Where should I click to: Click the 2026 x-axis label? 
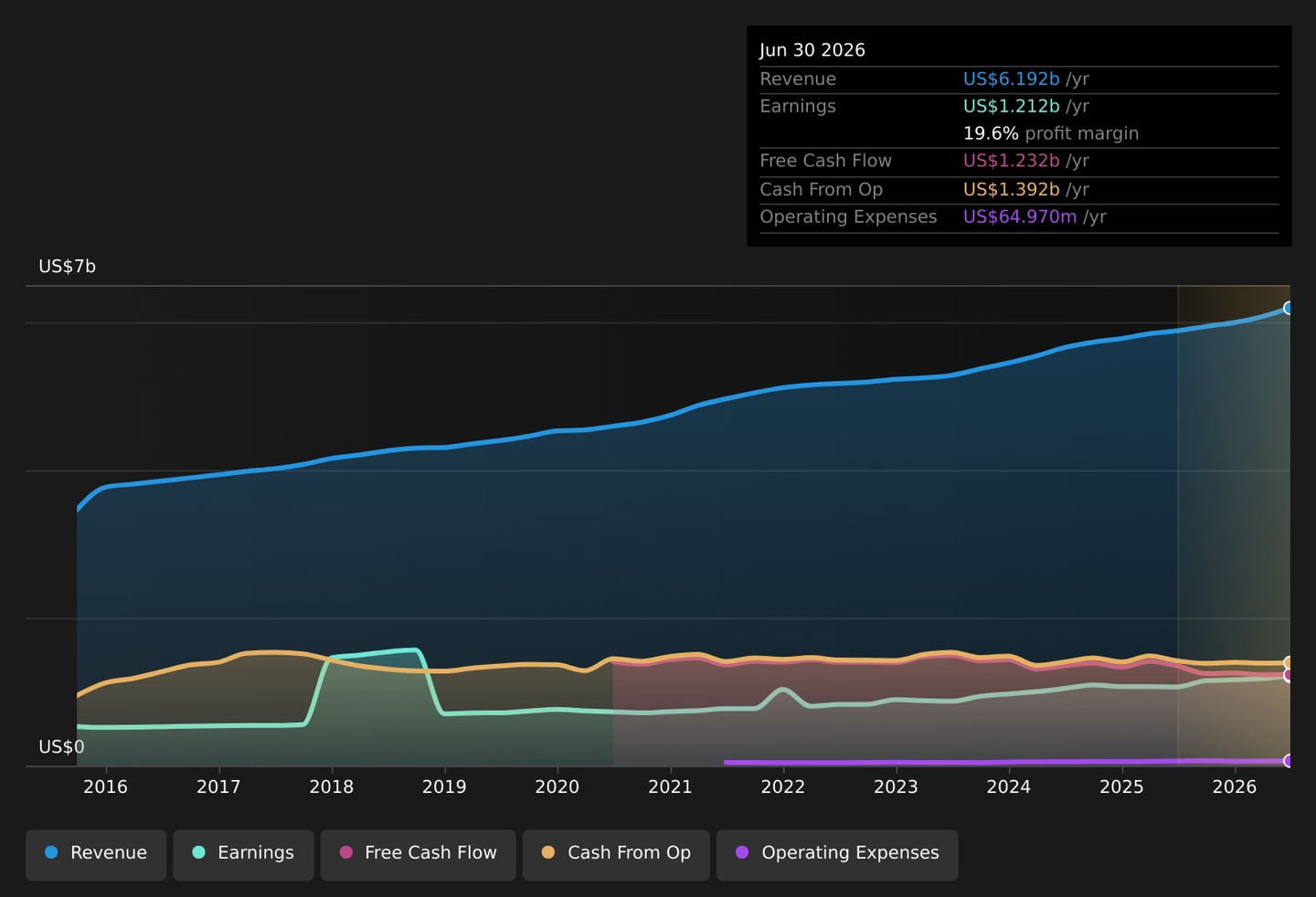1235,787
